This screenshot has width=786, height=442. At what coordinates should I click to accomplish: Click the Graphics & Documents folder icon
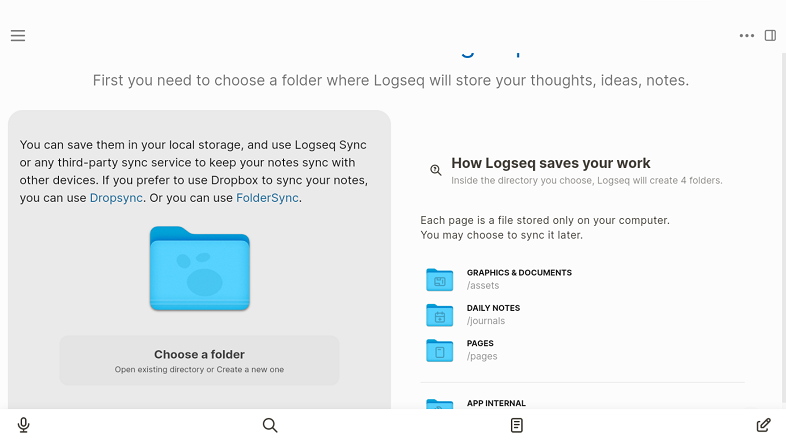(439, 279)
